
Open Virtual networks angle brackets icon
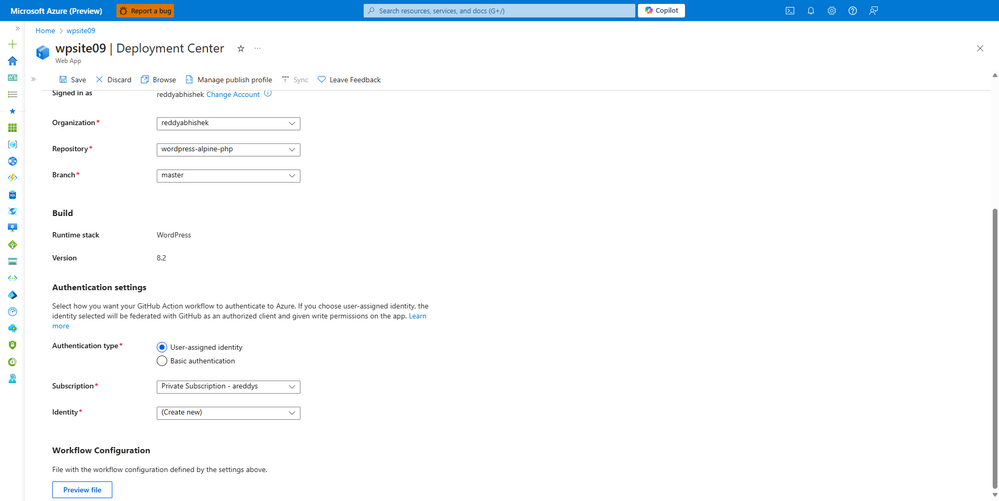point(12,279)
